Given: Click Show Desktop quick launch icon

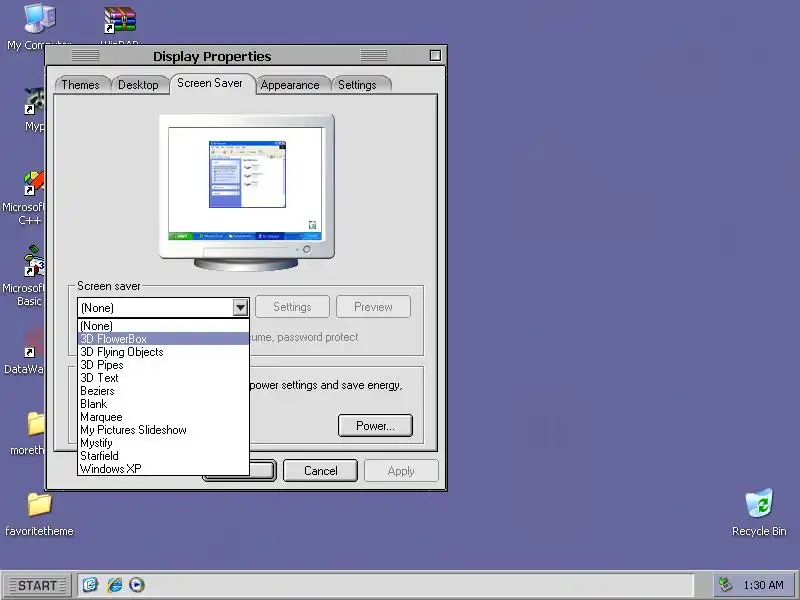Looking at the screenshot, I should click(x=90, y=585).
